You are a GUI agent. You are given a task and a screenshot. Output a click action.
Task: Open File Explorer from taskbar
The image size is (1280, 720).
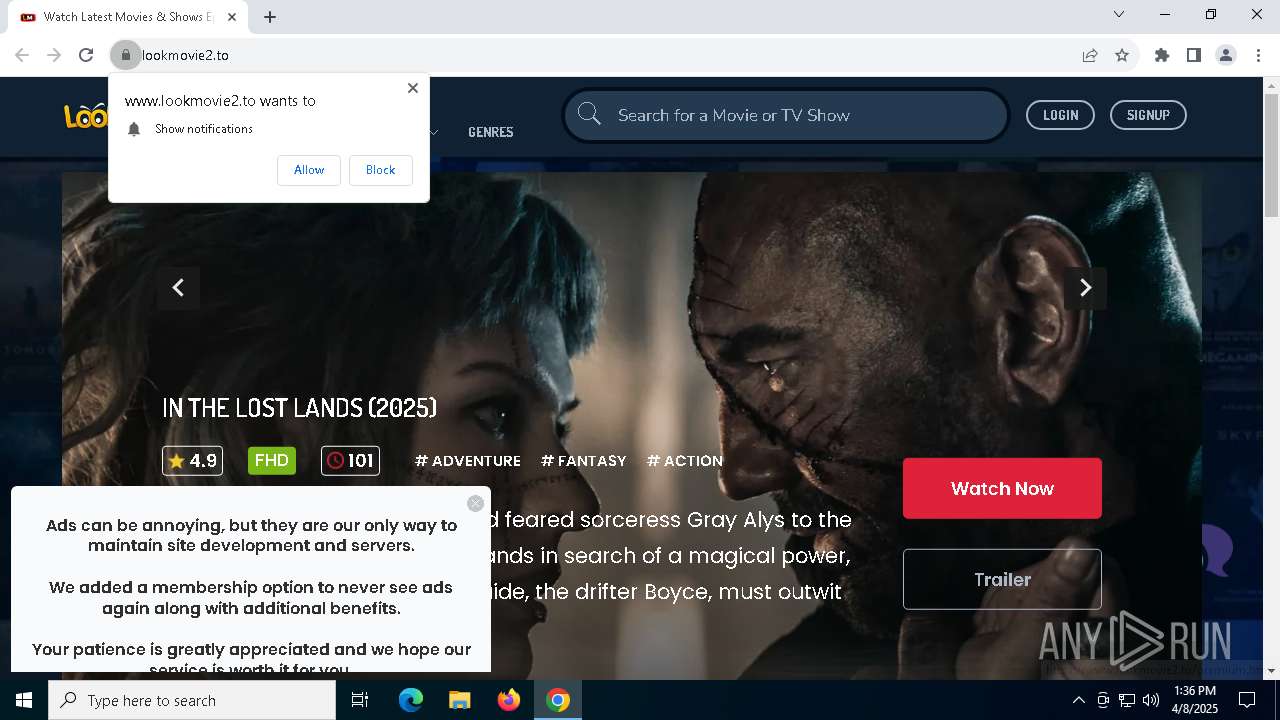459,700
